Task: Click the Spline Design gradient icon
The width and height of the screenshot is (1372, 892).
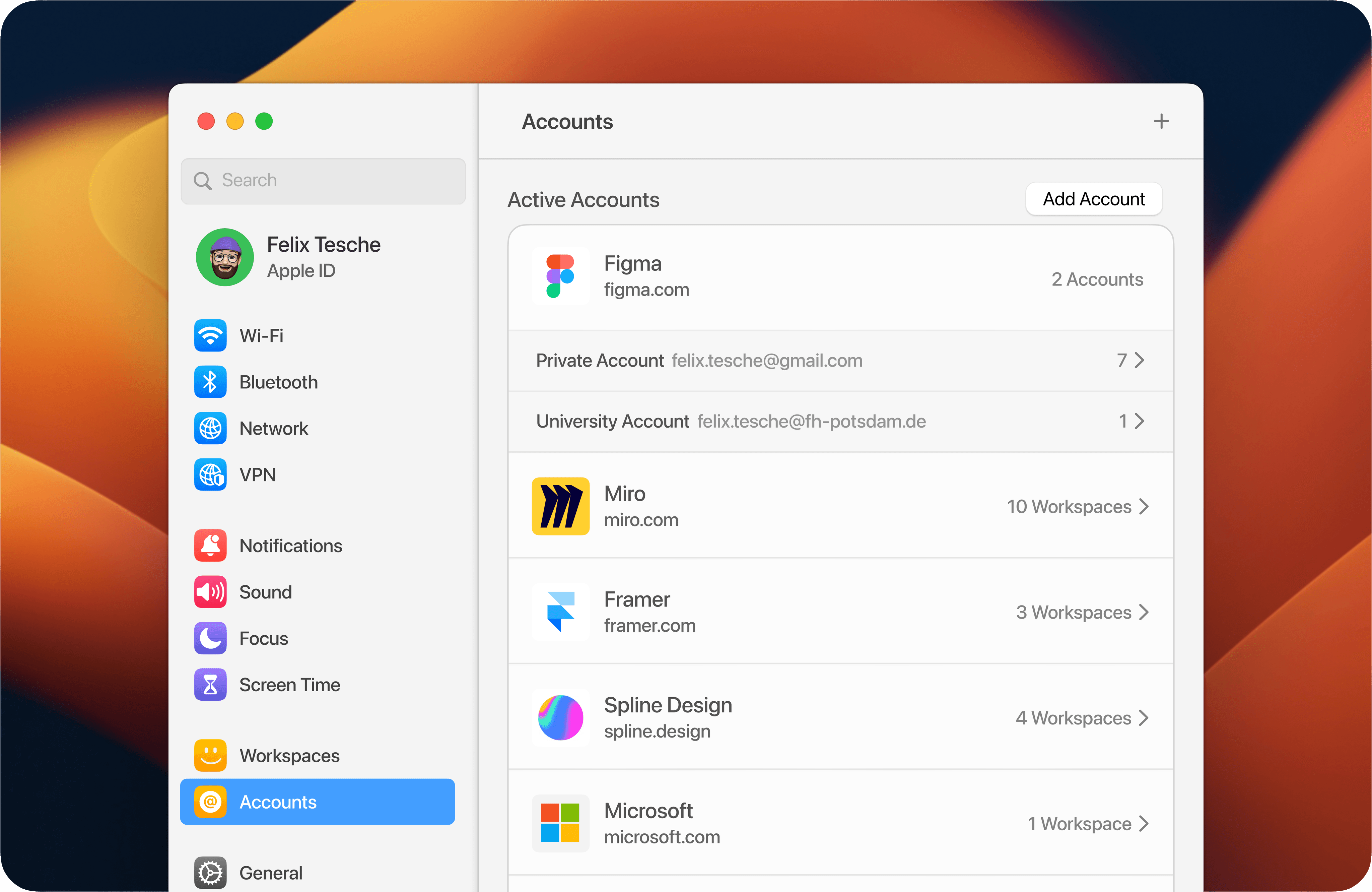Action: tap(560, 717)
